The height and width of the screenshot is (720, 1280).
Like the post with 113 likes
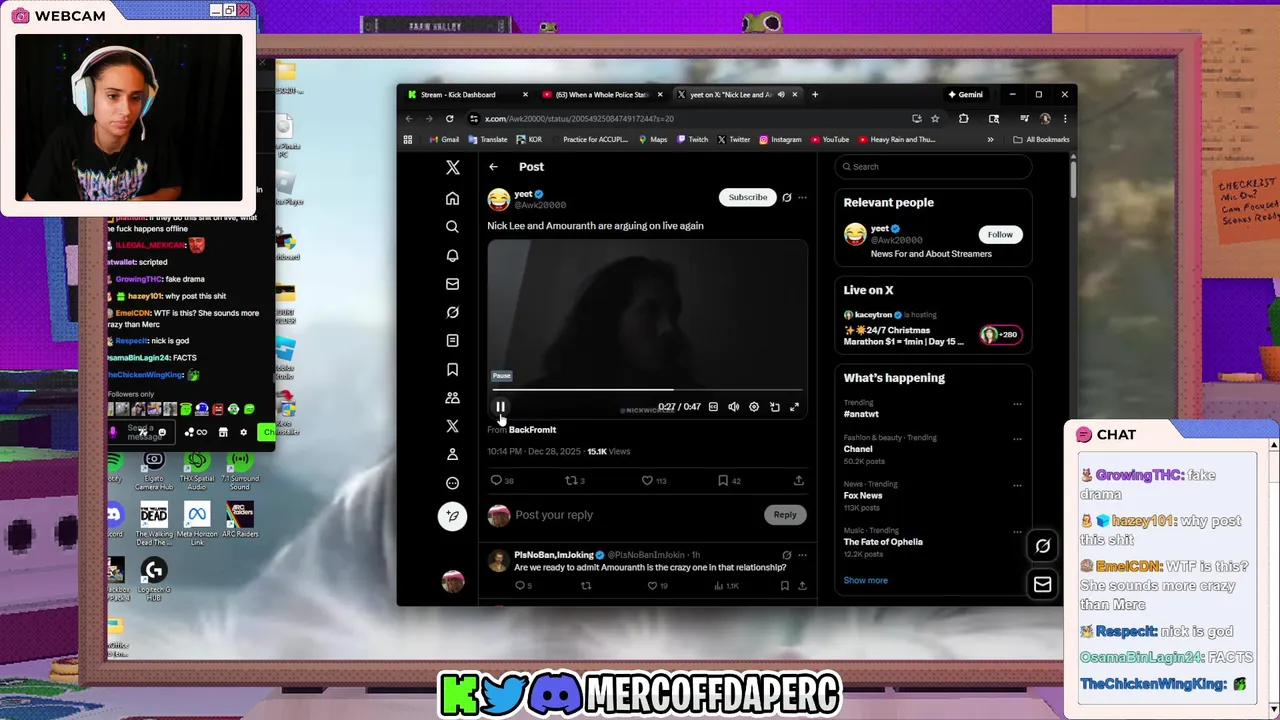[654, 480]
